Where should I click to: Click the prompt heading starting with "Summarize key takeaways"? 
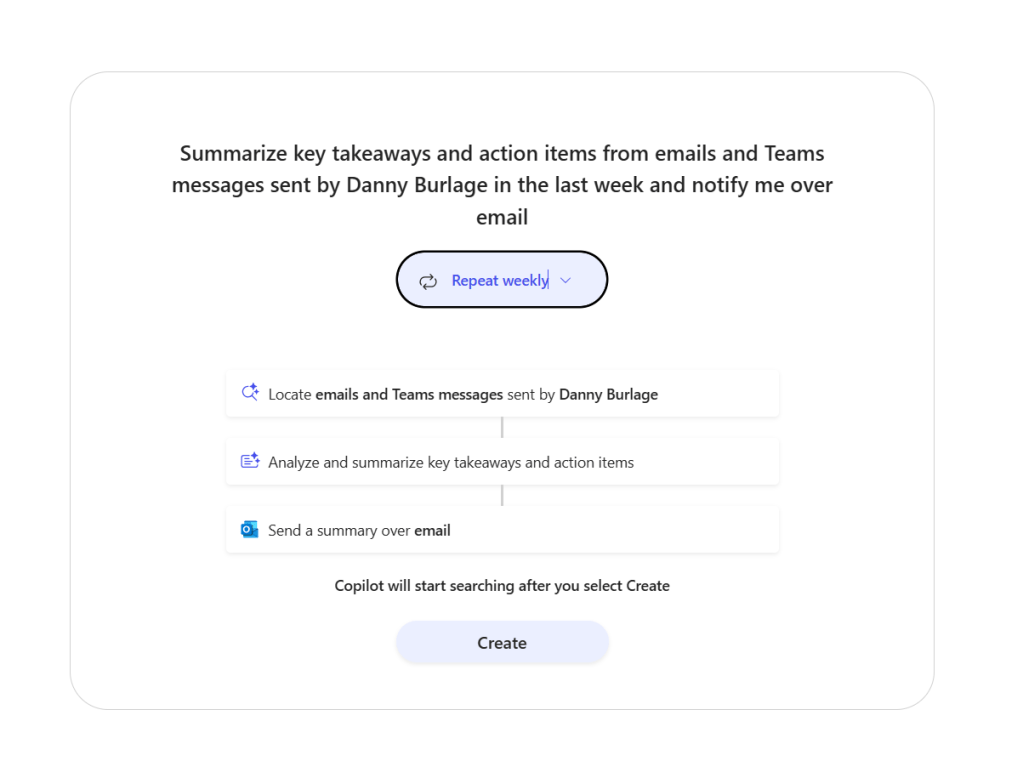502,184
